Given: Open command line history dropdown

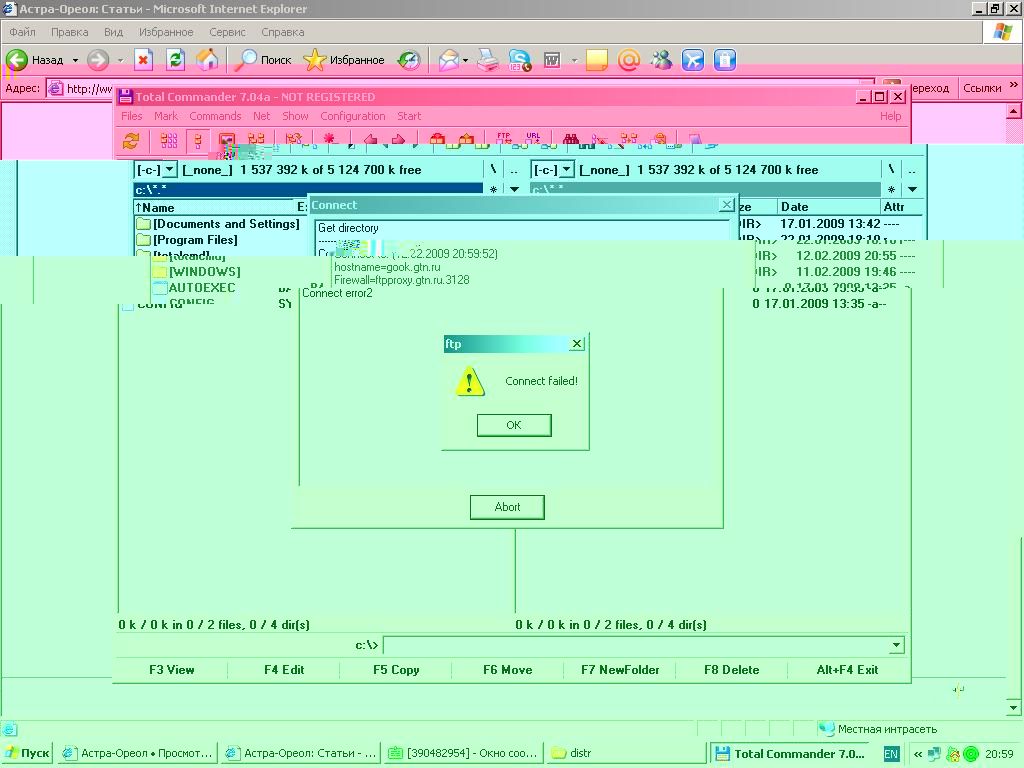Looking at the screenshot, I should (x=897, y=645).
